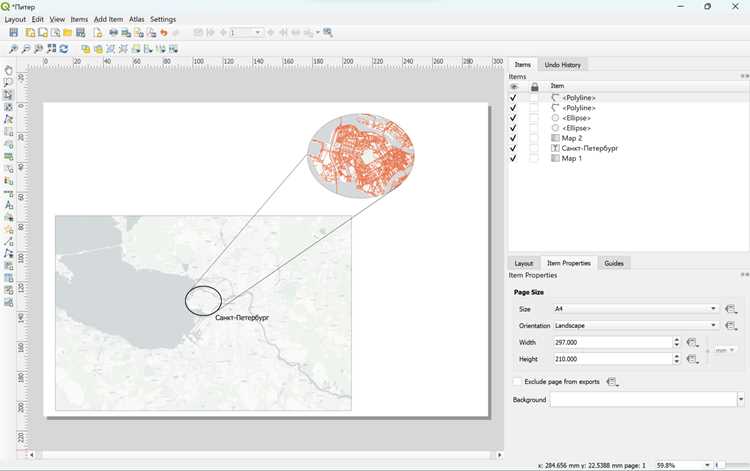Increase Height with stepper arrow
The height and width of the screenshot is (471, 750).
click(676, 356)
